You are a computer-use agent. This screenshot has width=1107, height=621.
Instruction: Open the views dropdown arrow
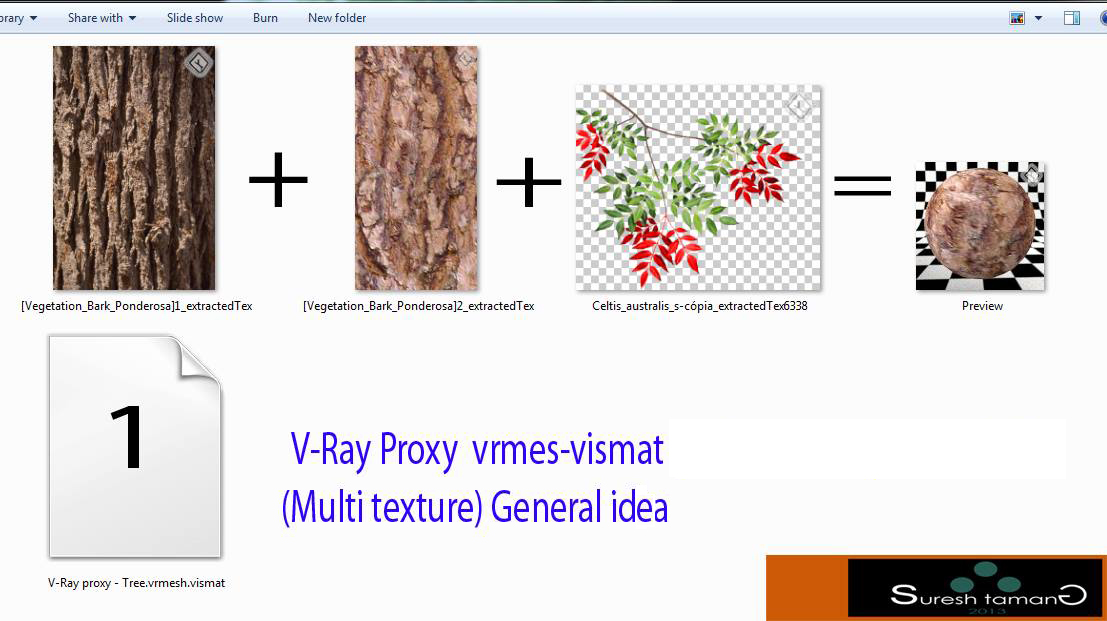1036,17
